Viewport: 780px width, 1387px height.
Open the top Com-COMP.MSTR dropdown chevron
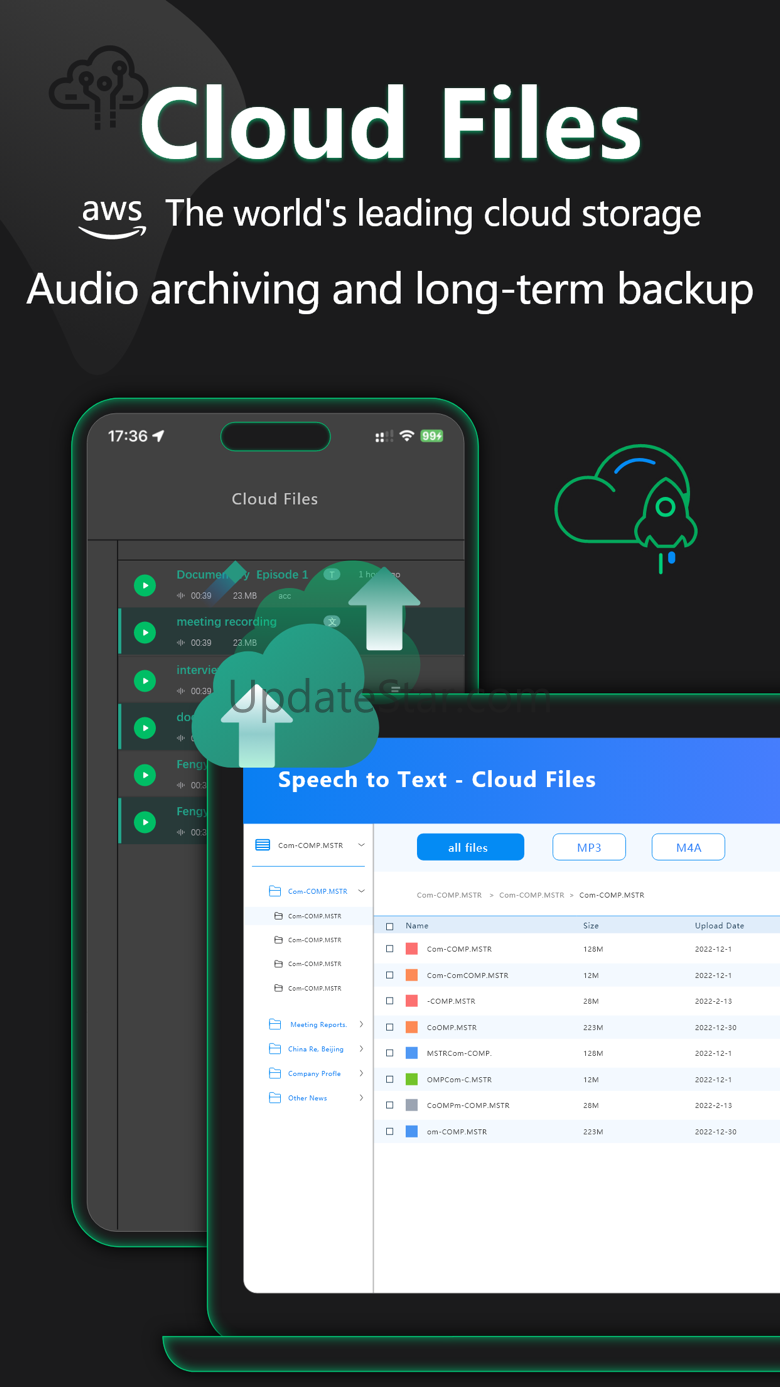(x=361, y=845)
